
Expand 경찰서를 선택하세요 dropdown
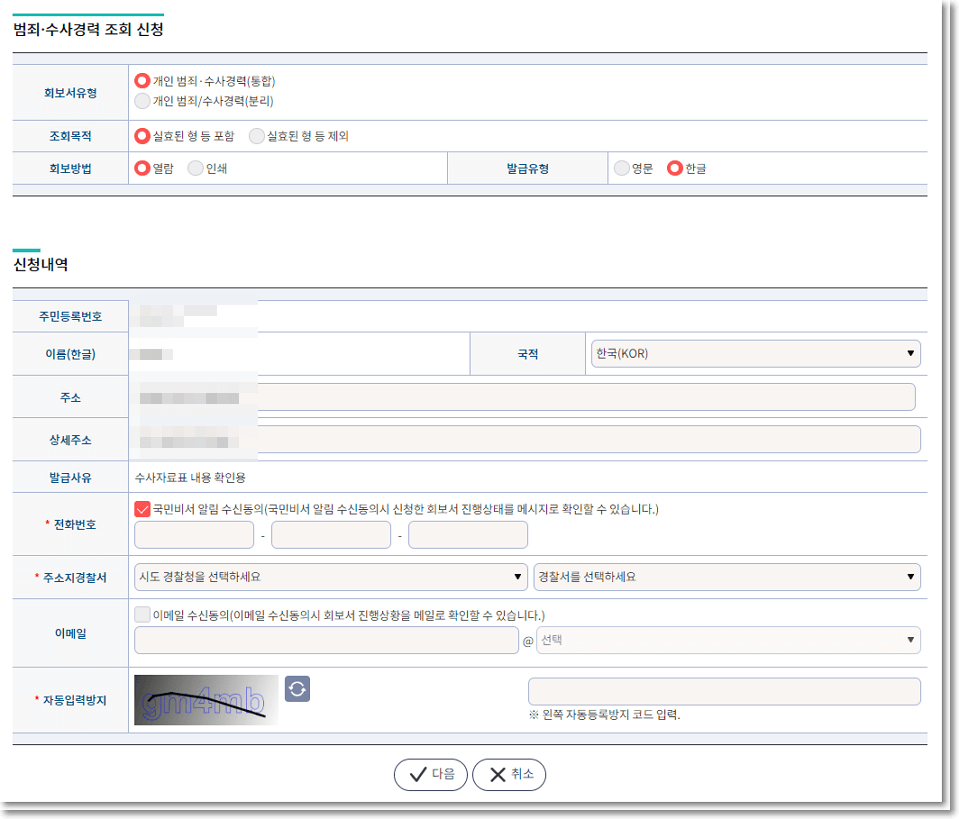[x=726, y=577]
